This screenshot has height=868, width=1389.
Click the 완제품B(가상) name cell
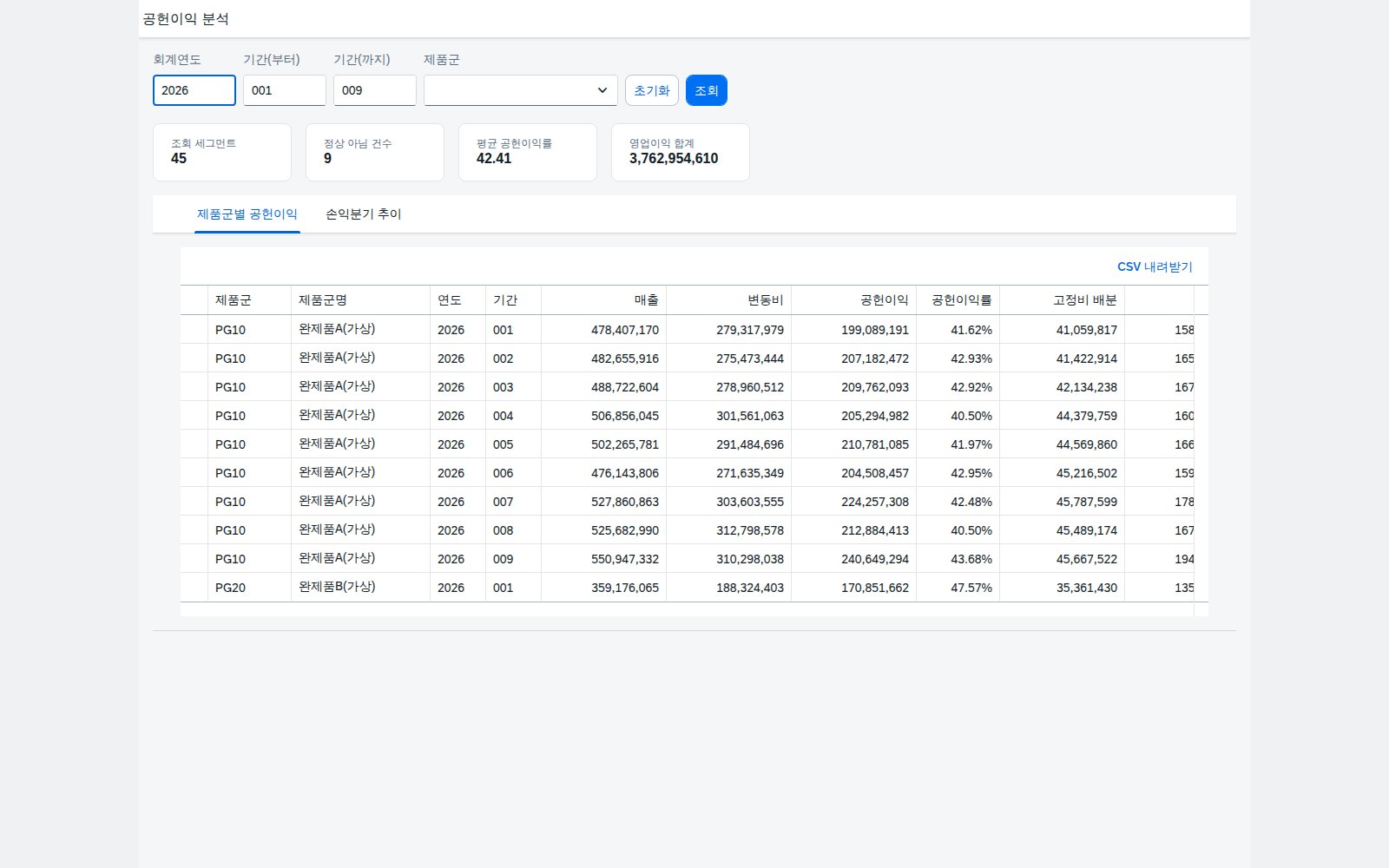pyautogui.click(x=361, y=588)
